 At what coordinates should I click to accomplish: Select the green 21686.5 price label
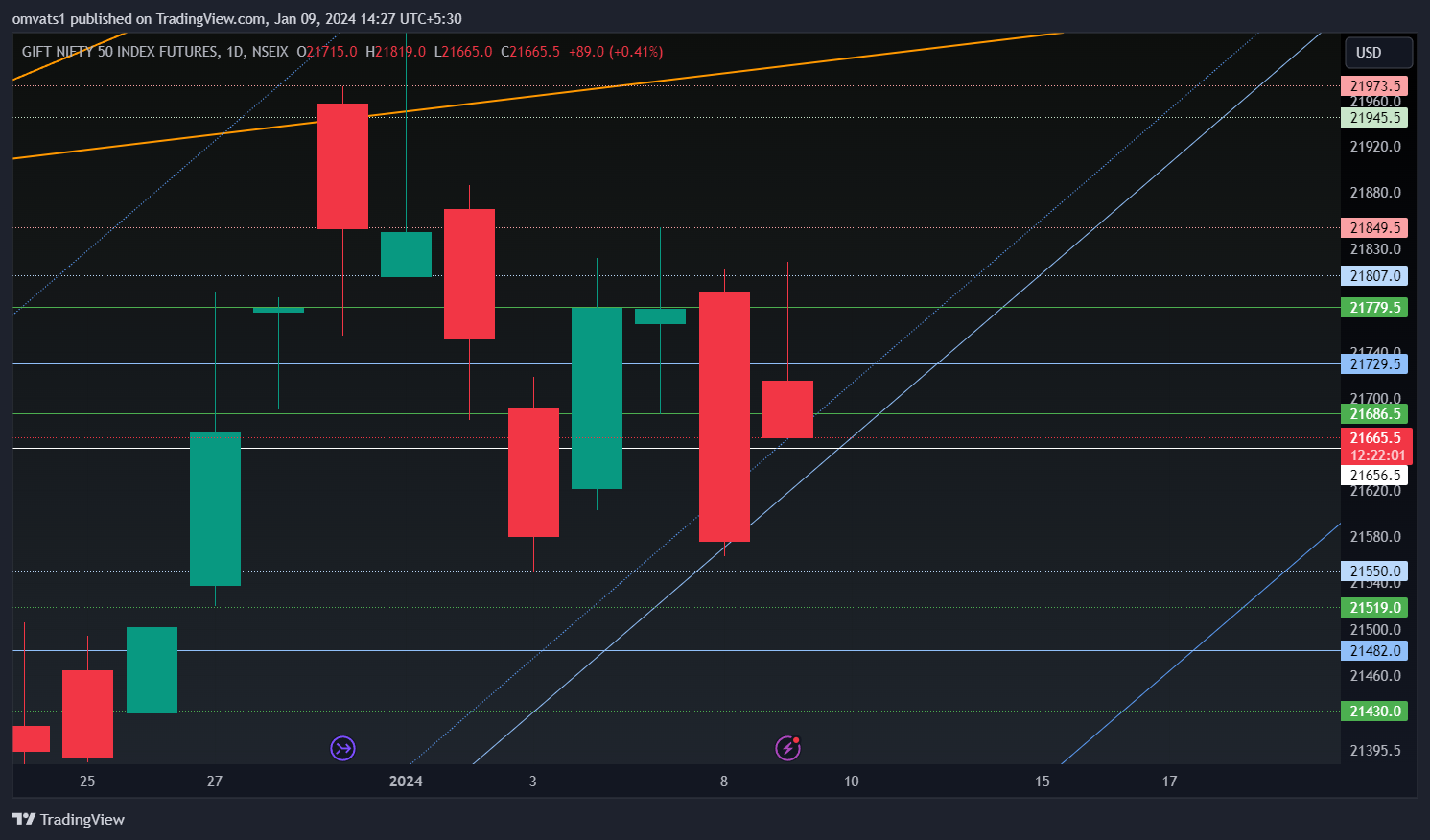1374,414
